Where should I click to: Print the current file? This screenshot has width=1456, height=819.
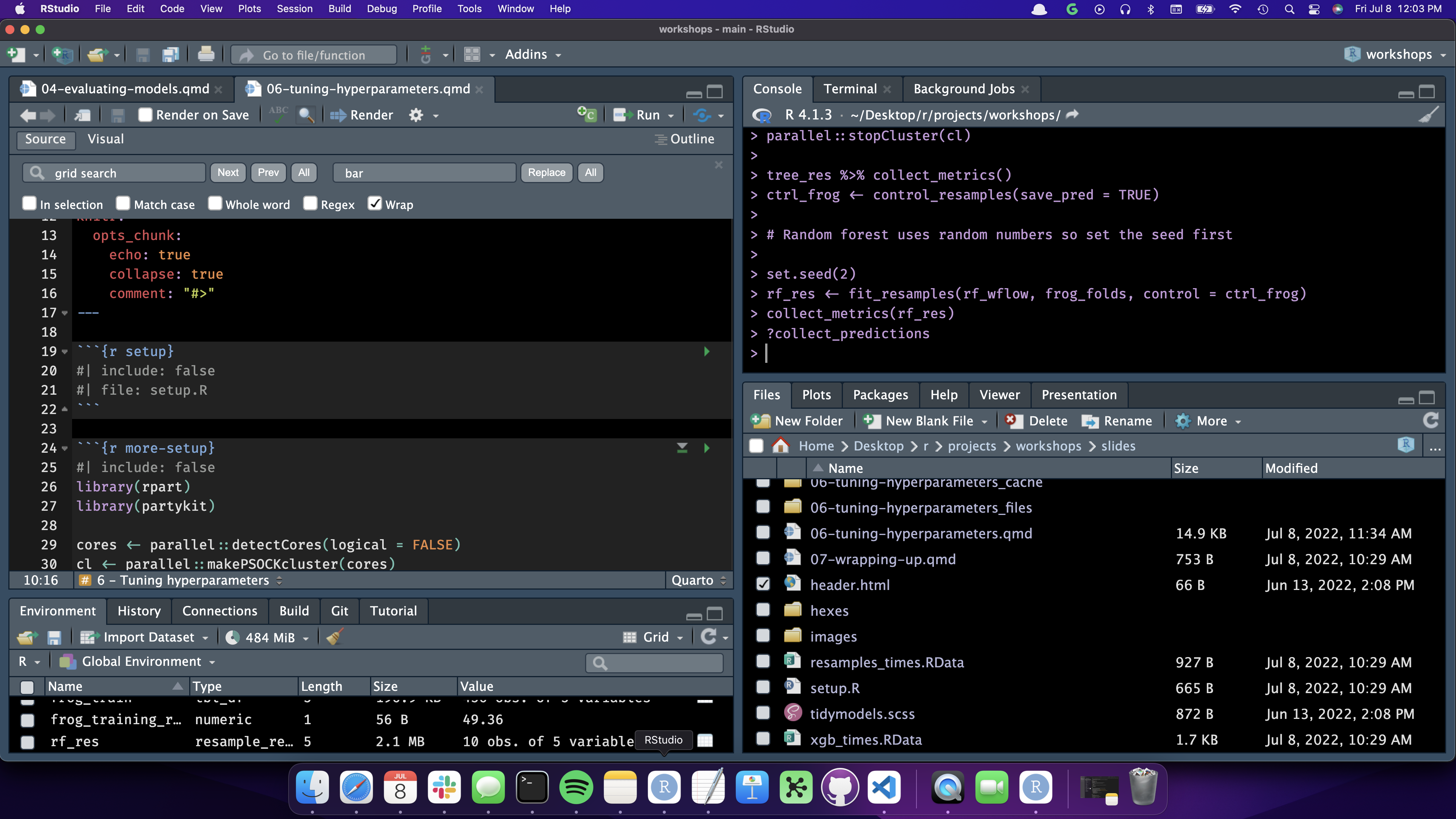click(x=206, y=54)
